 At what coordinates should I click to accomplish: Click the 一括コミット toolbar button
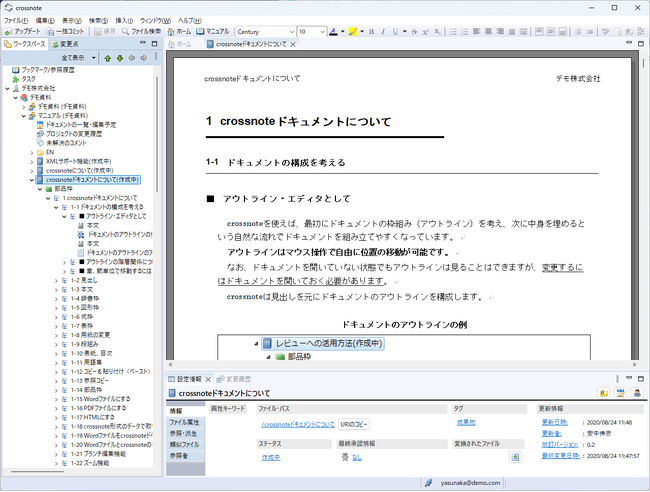click(x=73, y=32)
